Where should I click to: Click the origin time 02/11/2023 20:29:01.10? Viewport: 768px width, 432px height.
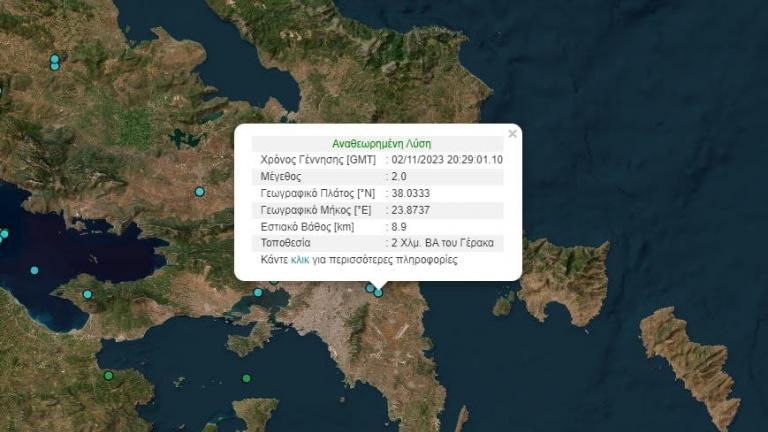click(x=446, y=159)
